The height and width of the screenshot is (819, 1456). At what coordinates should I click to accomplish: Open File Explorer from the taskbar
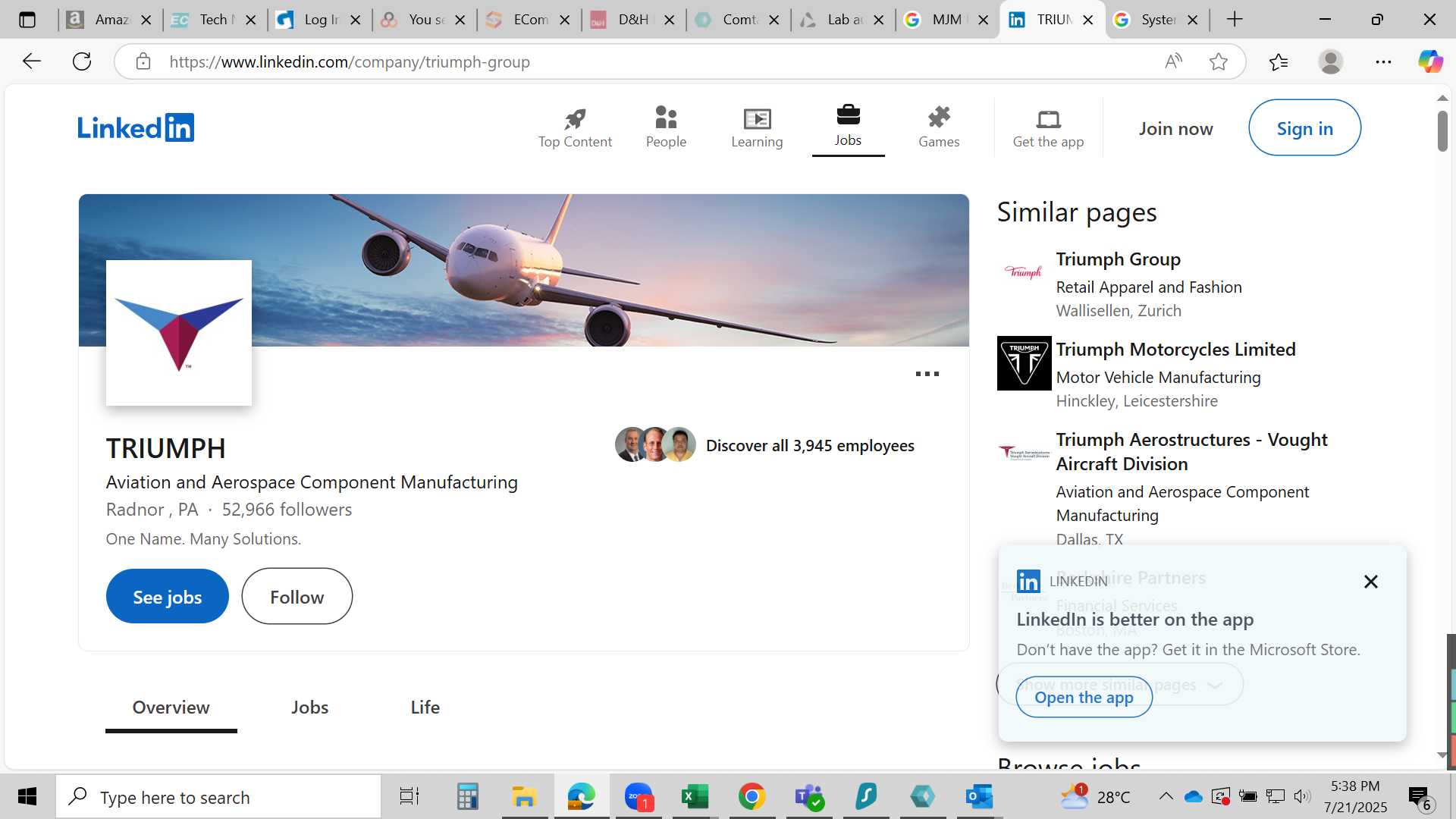(x=524, y=797)
